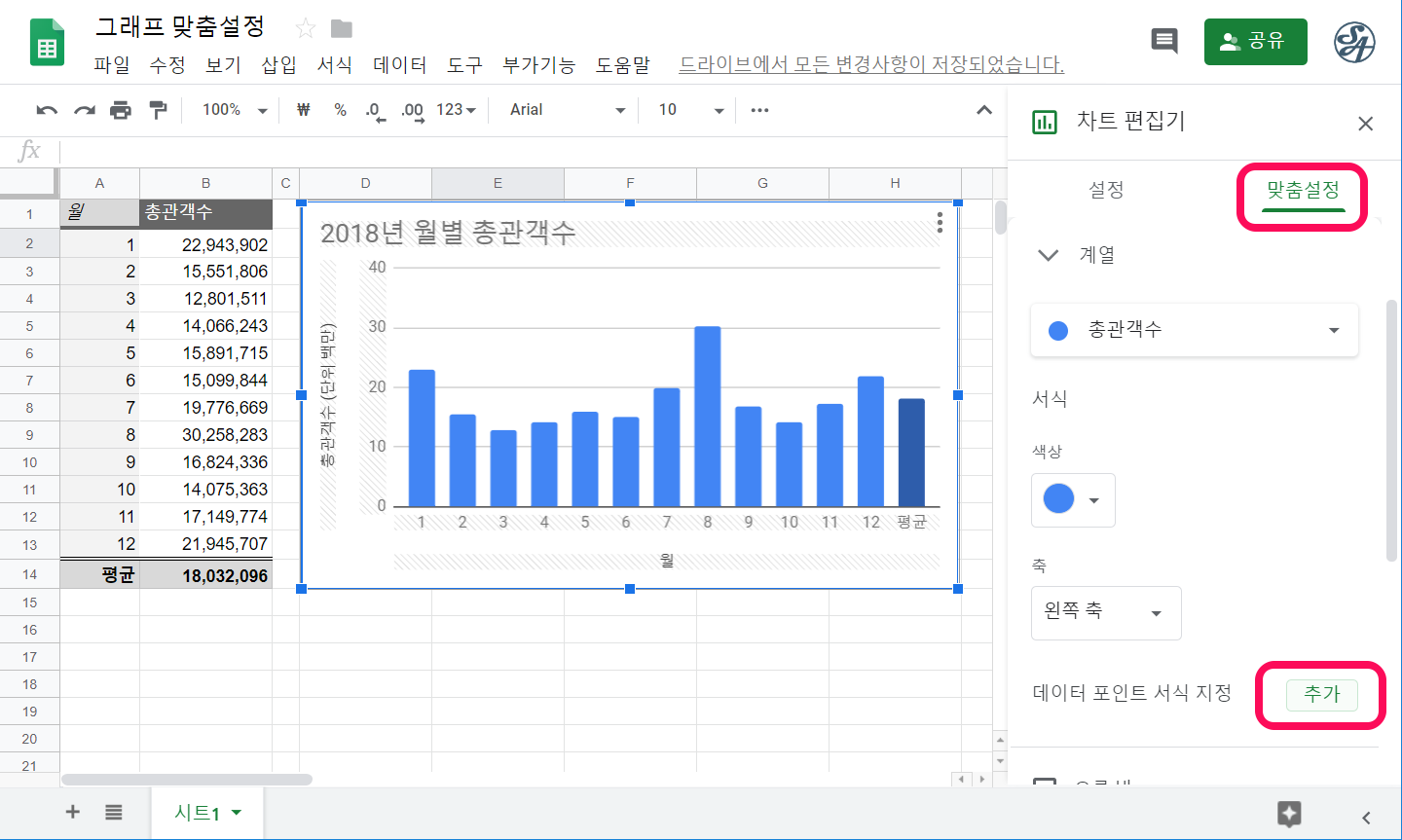
Task: Select the Paint format tool
Action: point(158,110)
